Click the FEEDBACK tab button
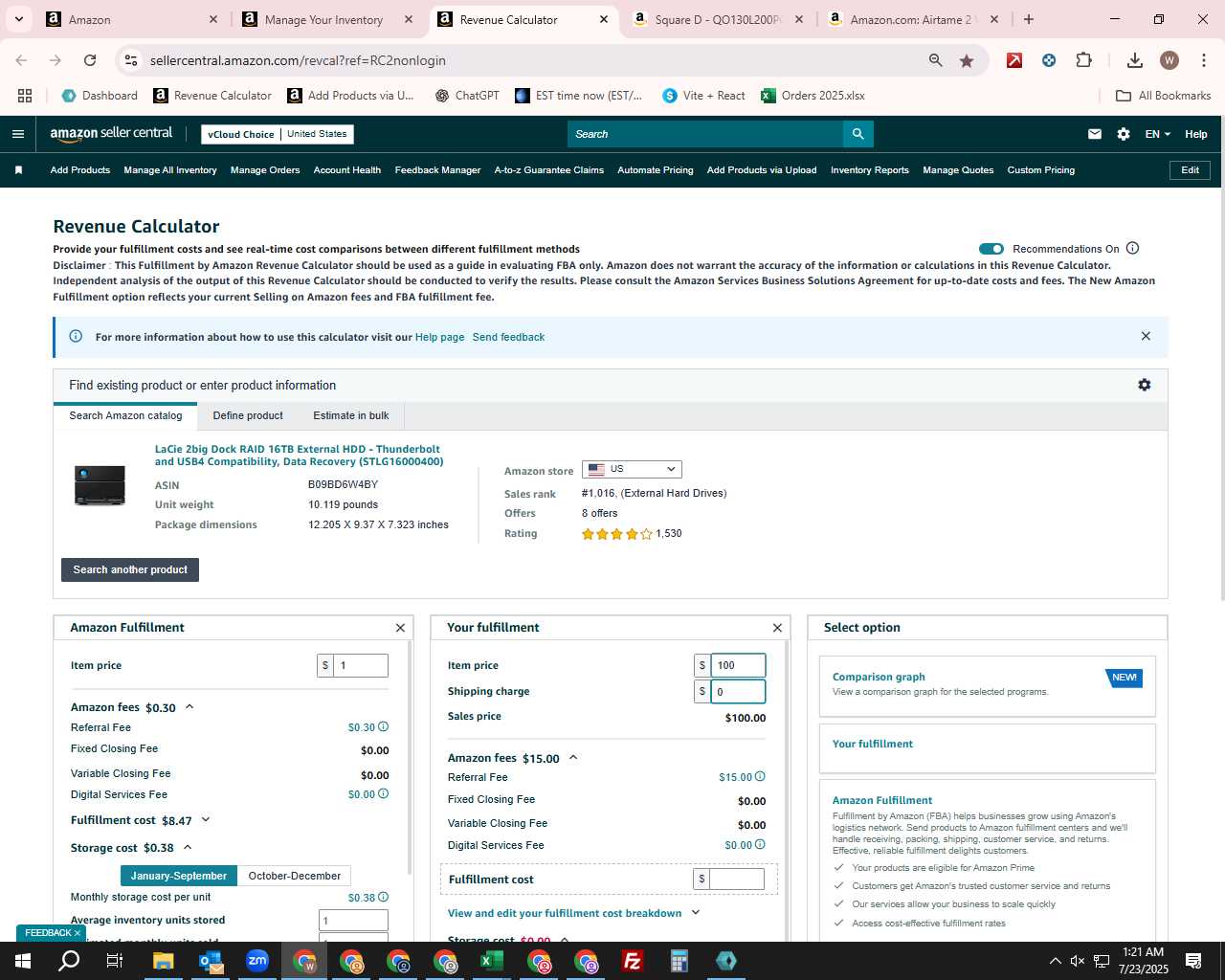 coord(52,933)
